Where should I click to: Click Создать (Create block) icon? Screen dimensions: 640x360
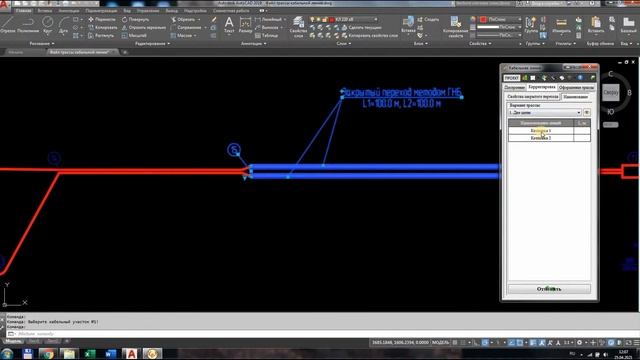(x=428, y=19)
